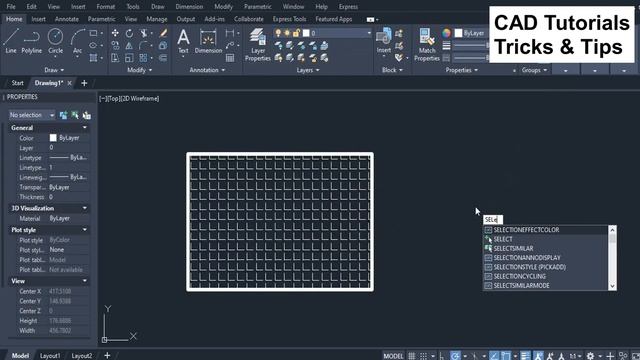Viewport: 640px width, 360px height.
Task: Select the Rotate tool
Action: 129,33
